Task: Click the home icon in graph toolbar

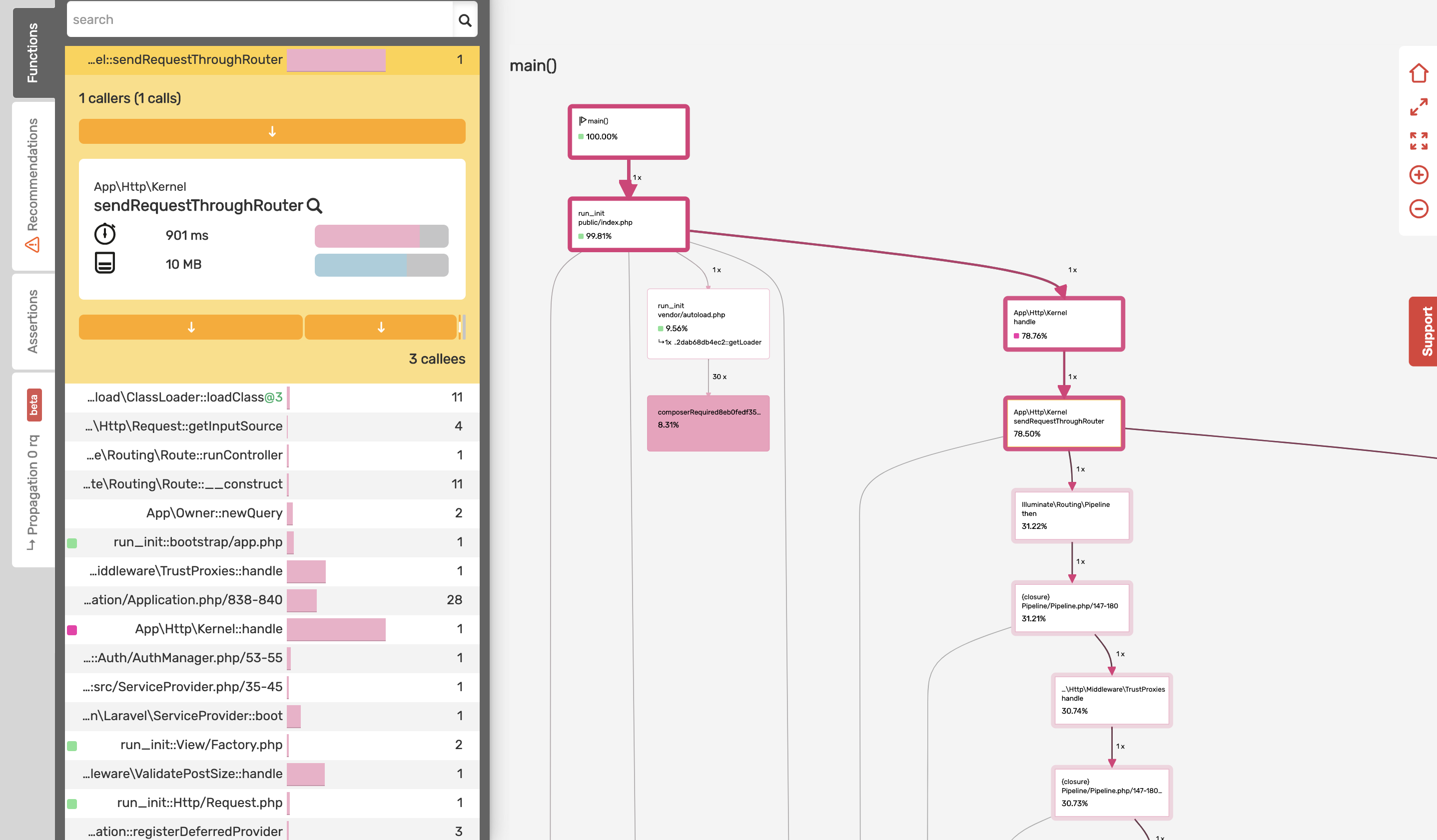Action: point(1418,73)
